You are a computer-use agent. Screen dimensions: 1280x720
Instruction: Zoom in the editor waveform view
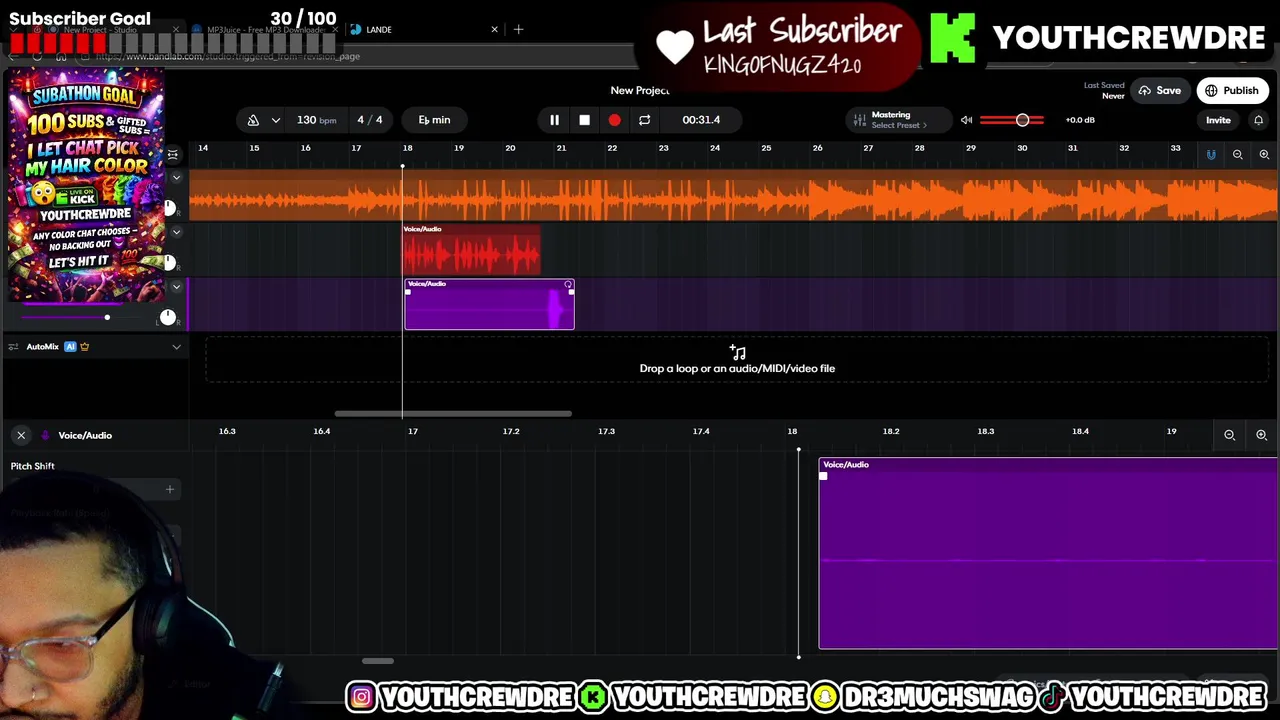tap(1261, 435)
